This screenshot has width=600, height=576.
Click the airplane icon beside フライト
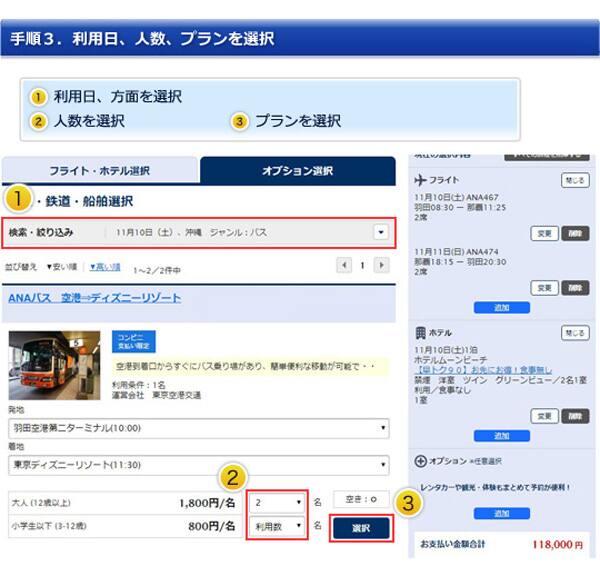(x=420, y=180)
